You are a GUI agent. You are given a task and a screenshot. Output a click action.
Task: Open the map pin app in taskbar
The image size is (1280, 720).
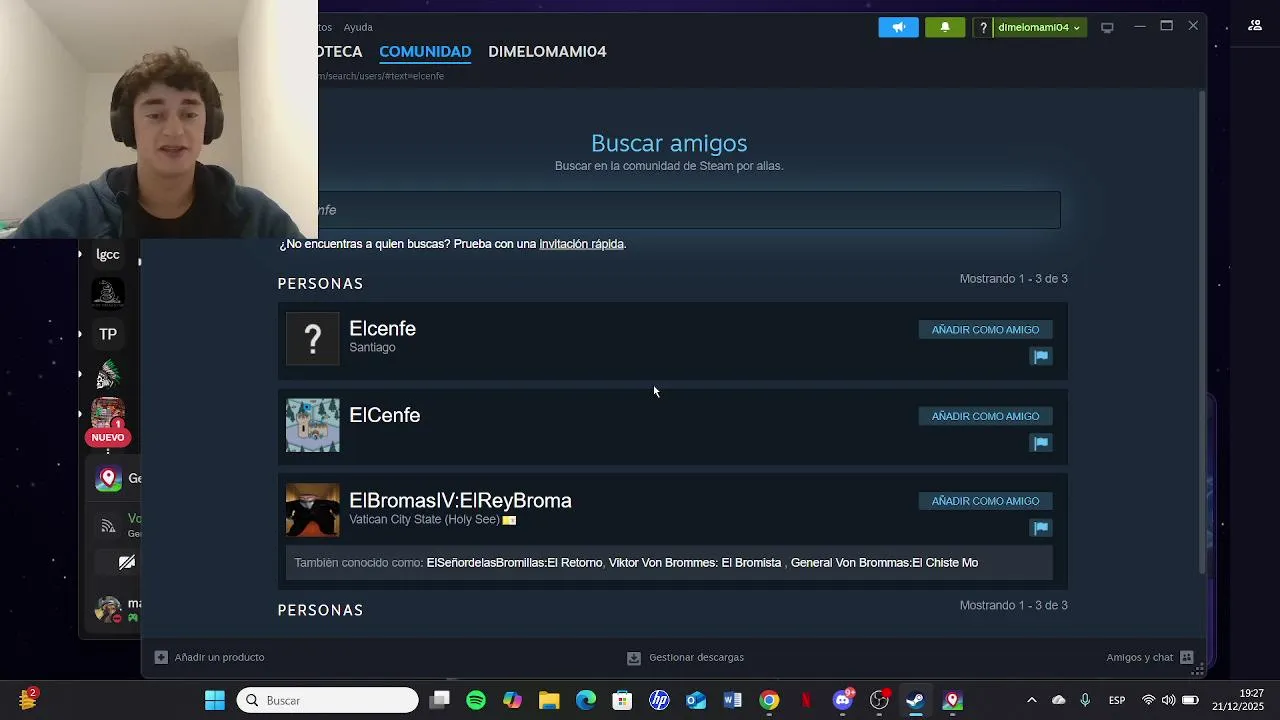(x=952, y=700)
